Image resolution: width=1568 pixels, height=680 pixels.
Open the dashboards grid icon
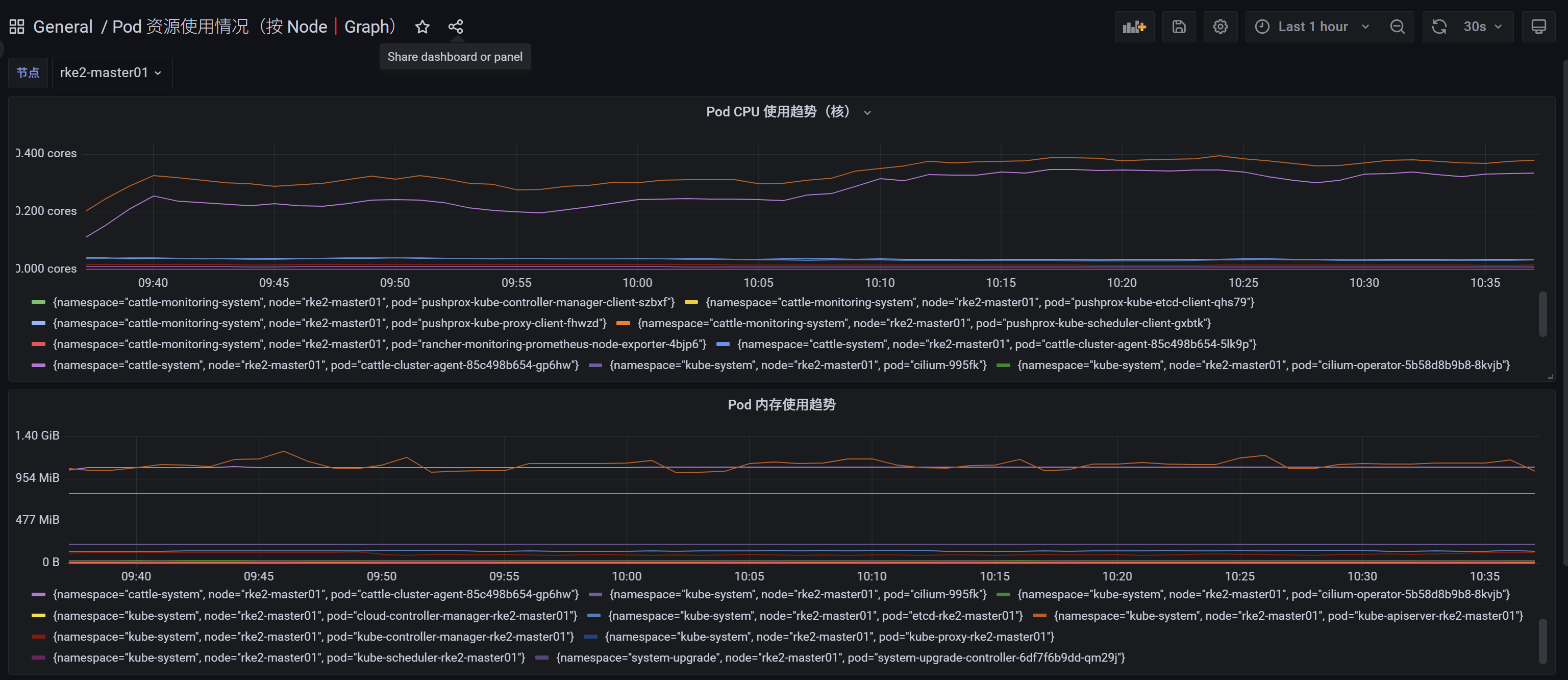[x=16, y=27]
